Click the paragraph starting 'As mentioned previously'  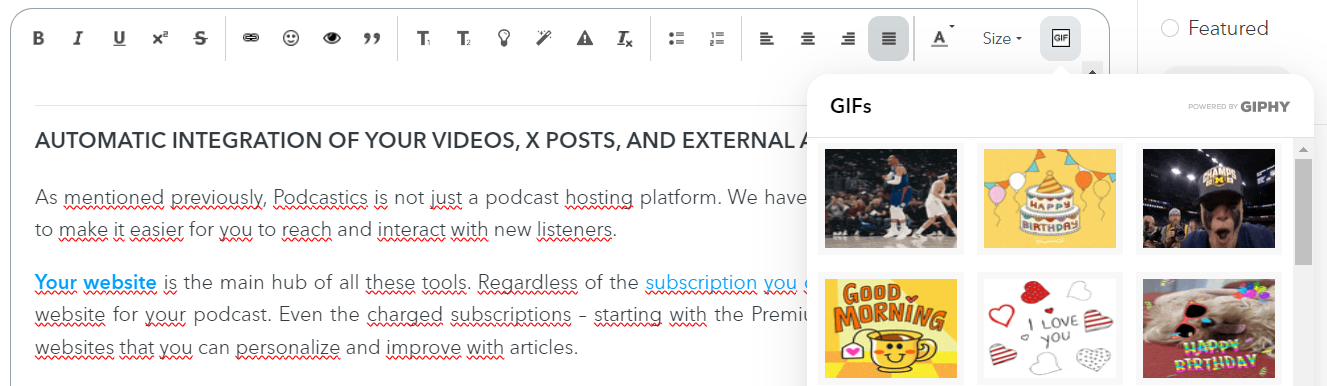[420, 213]
